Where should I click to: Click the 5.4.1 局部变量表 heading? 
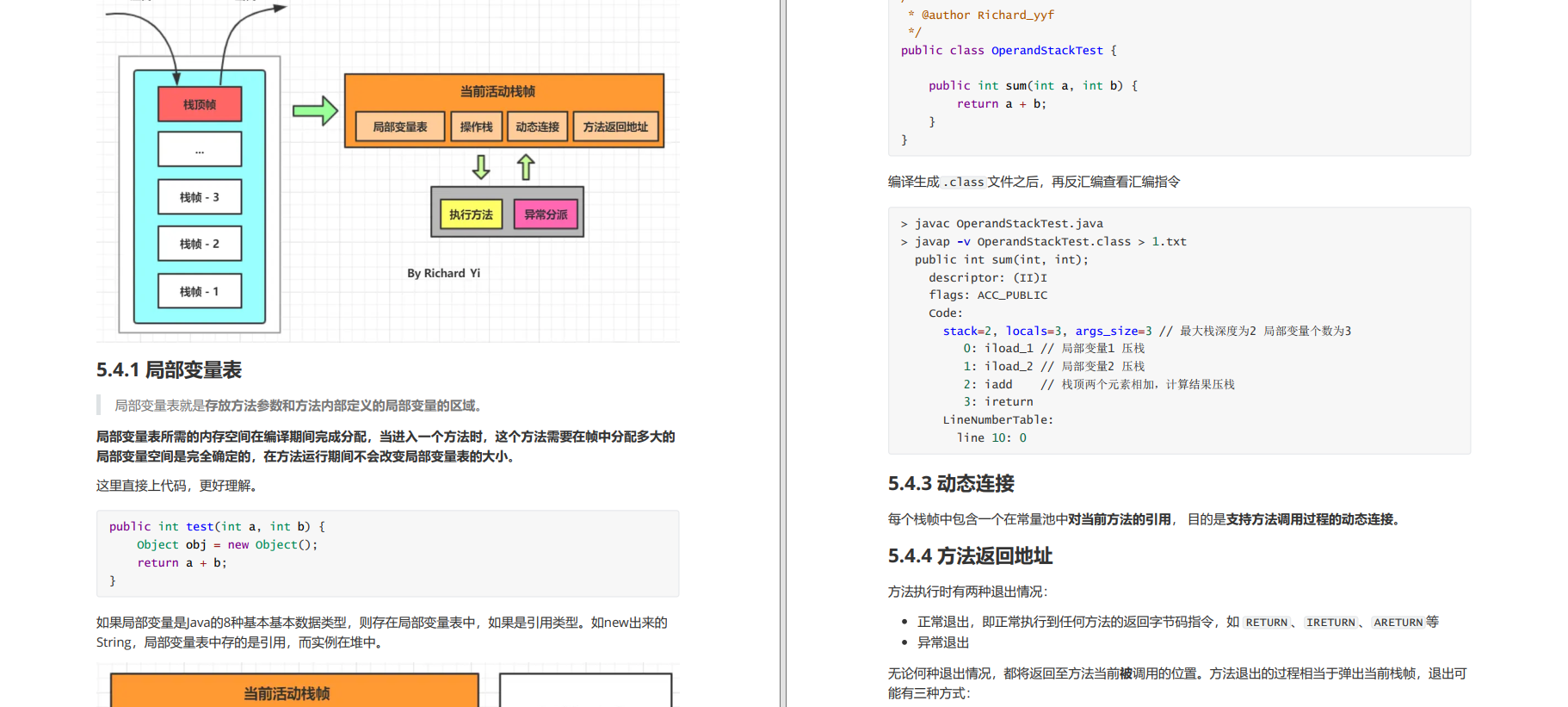(169, 370)
